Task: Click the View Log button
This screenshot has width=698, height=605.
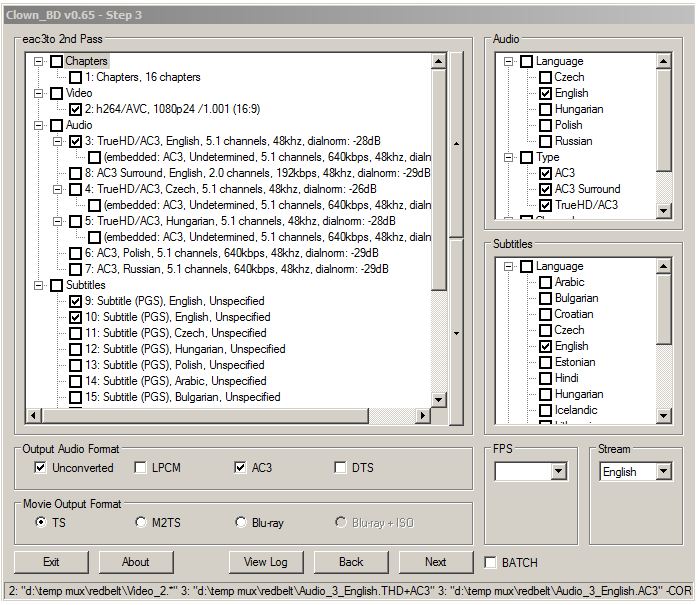Action: tap(266, 563)
